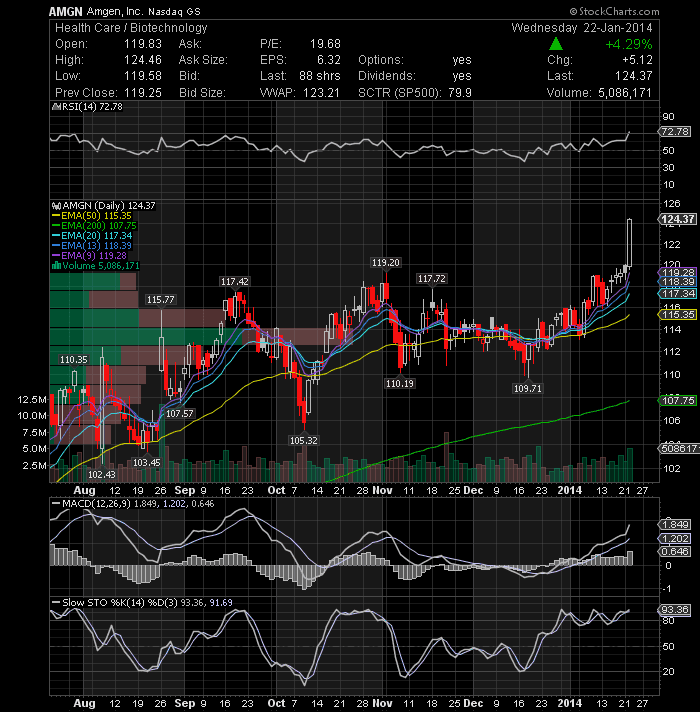
Task: Click the Low value 119.58
Action: pyautogui.click(x=143, y=76)
